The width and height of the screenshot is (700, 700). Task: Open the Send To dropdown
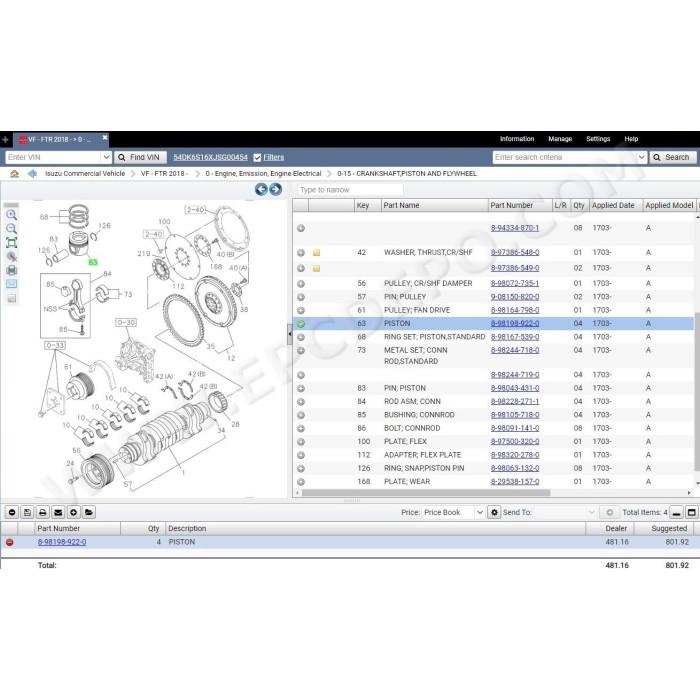coord(592,512)
